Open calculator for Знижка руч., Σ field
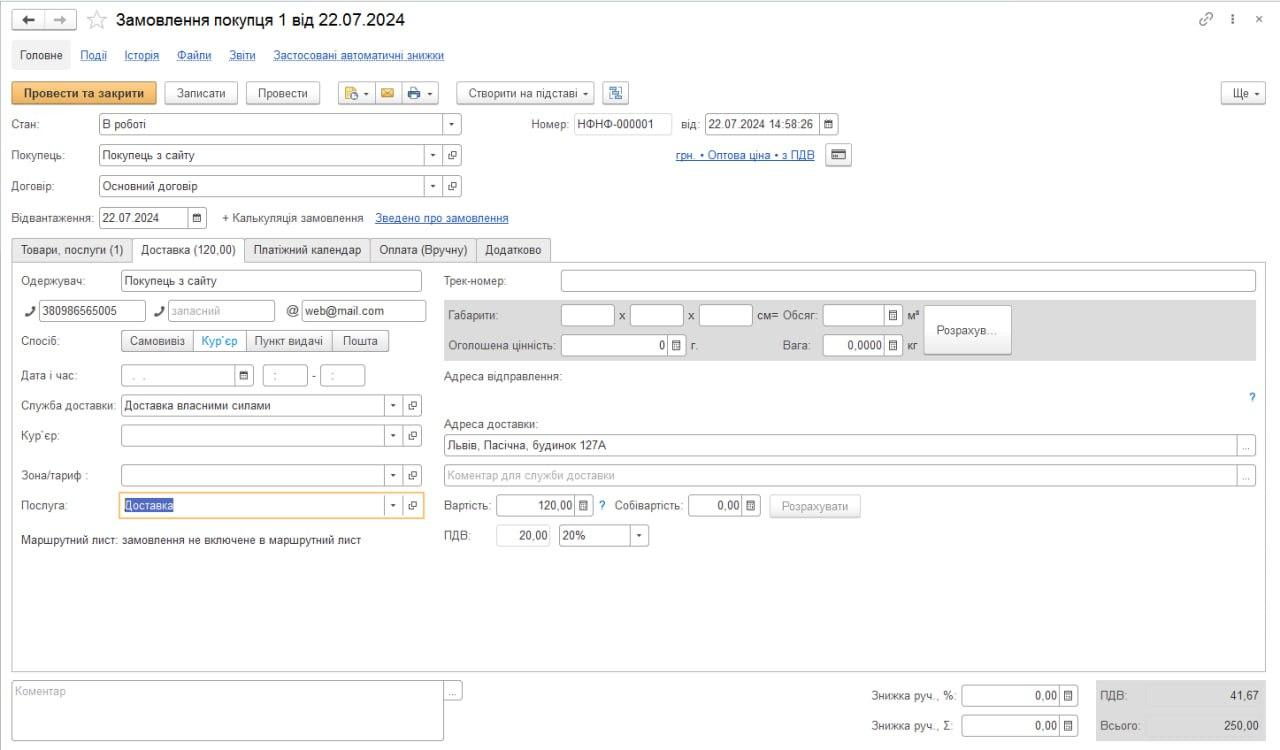This screenshot has width=1280, height=750. [1069, 726]
